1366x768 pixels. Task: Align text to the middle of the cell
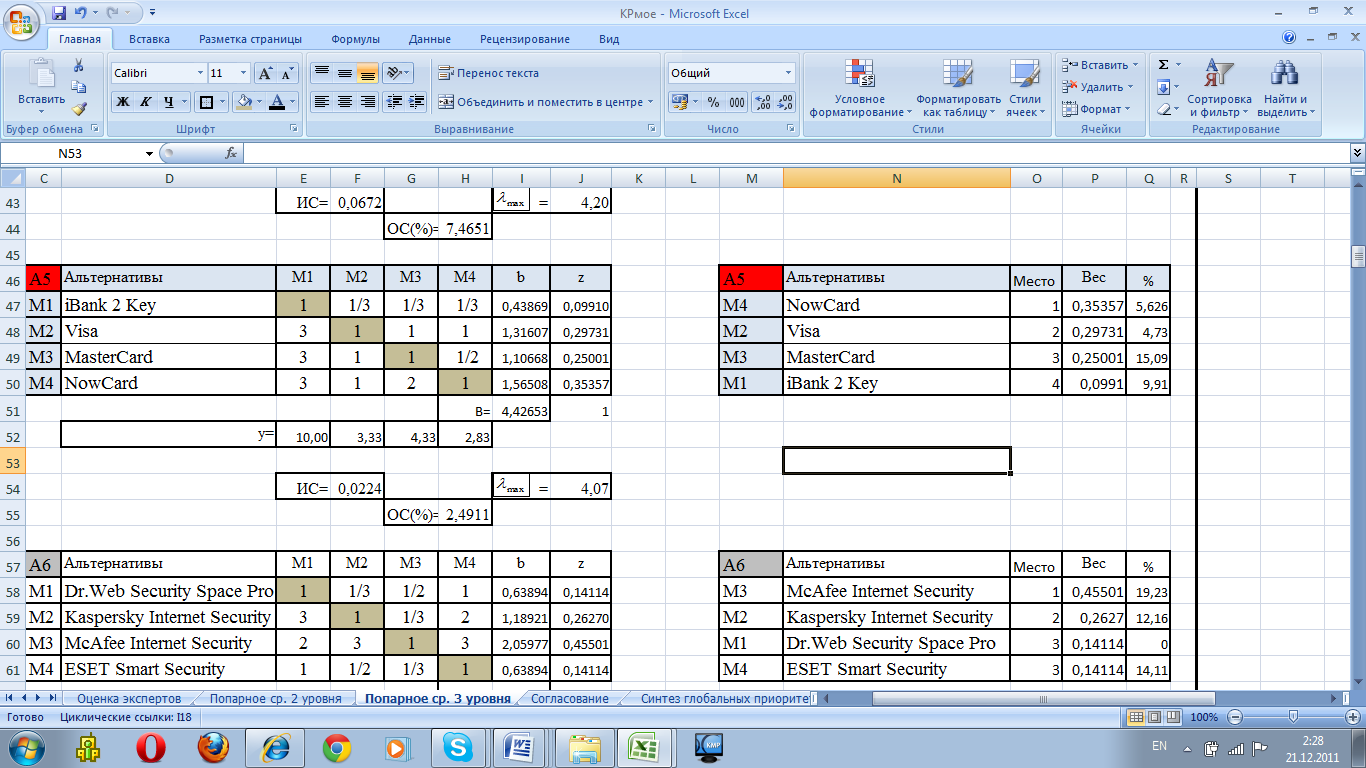point(344,73)
